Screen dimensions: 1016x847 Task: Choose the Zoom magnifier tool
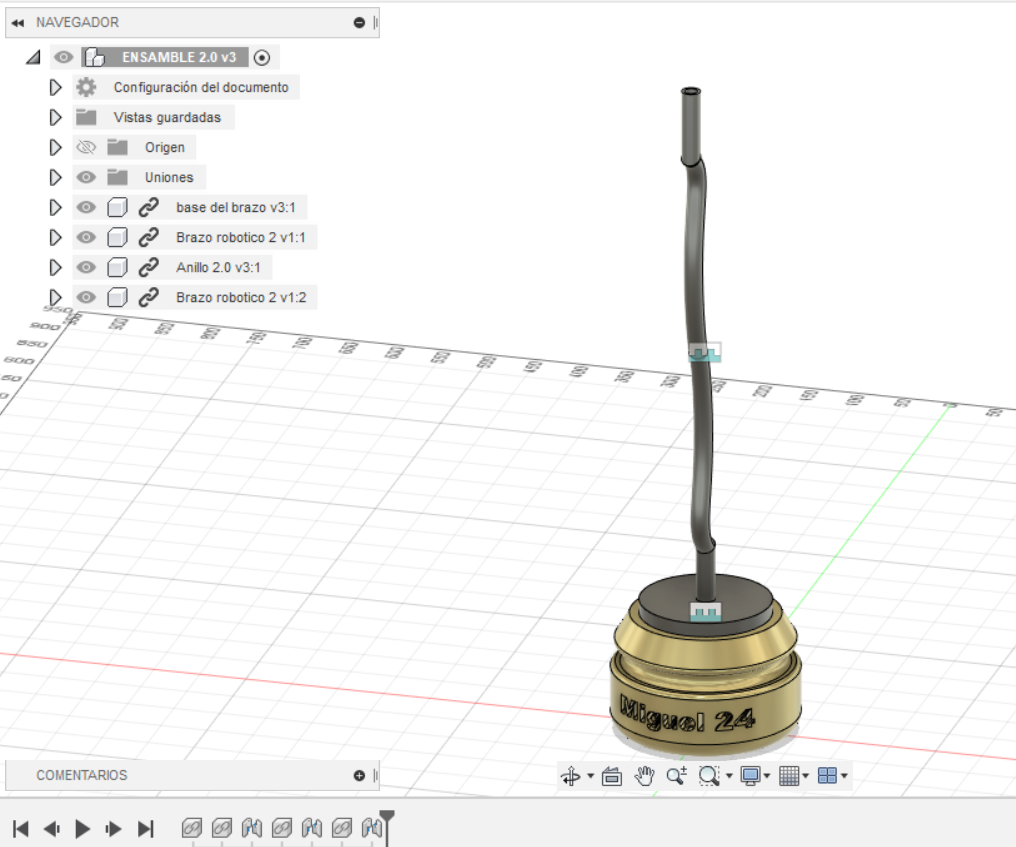coord(677,776)
